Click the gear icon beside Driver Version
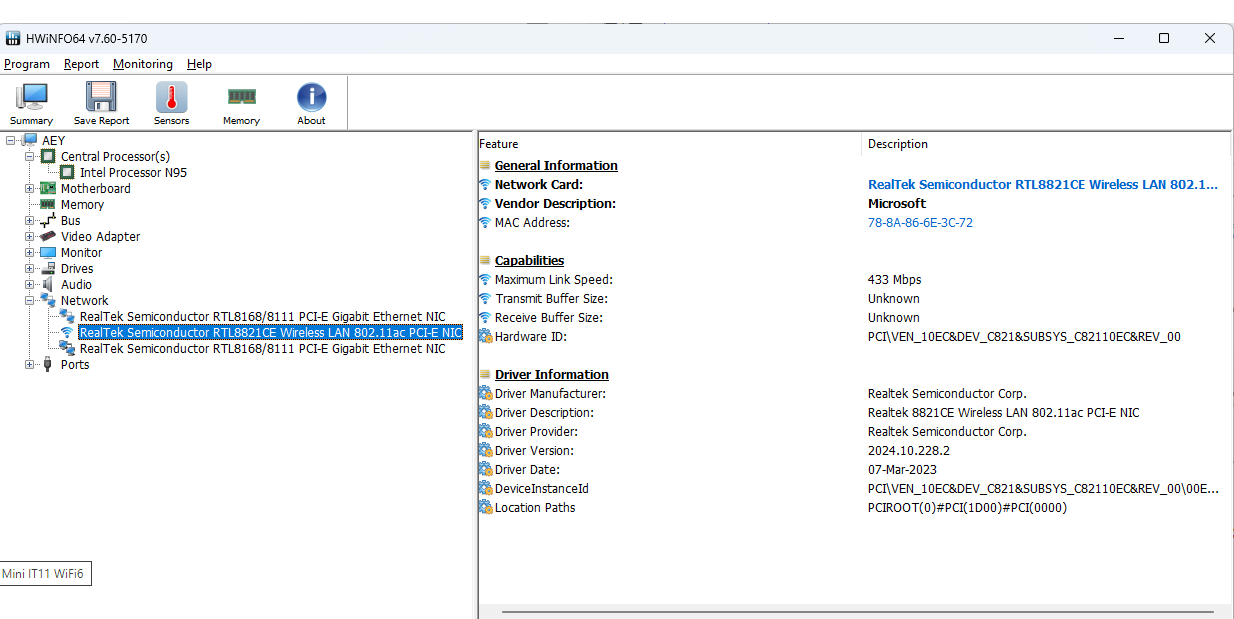This screenshot has height=619, width=1234. 485,451
